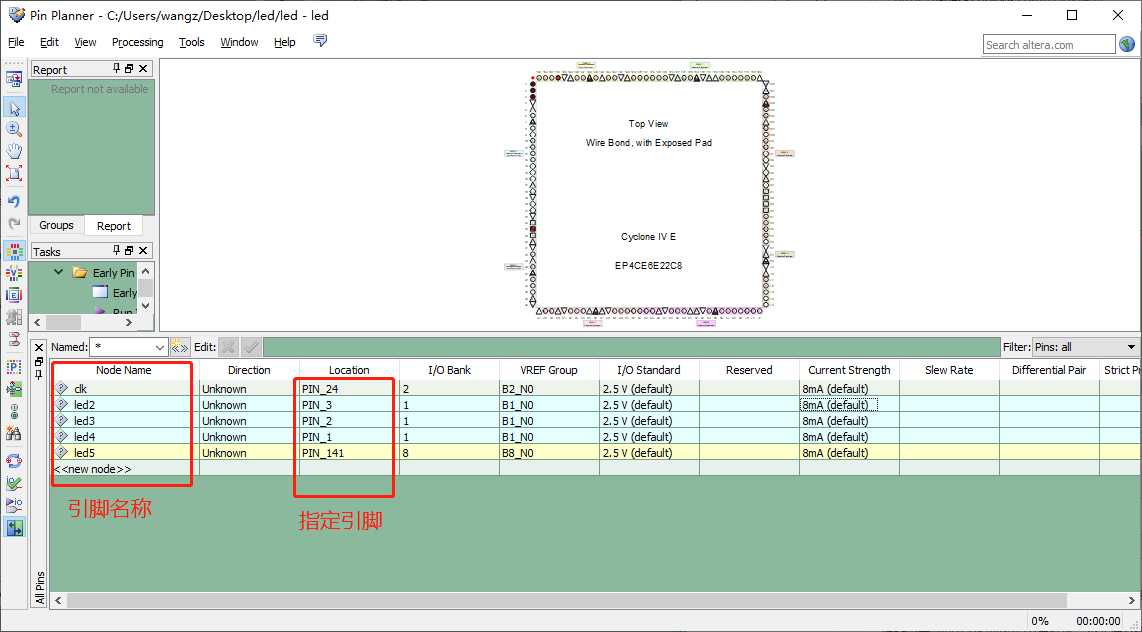
Task: Click the Early Pin Planning task item
Action: tap(114, 272)
